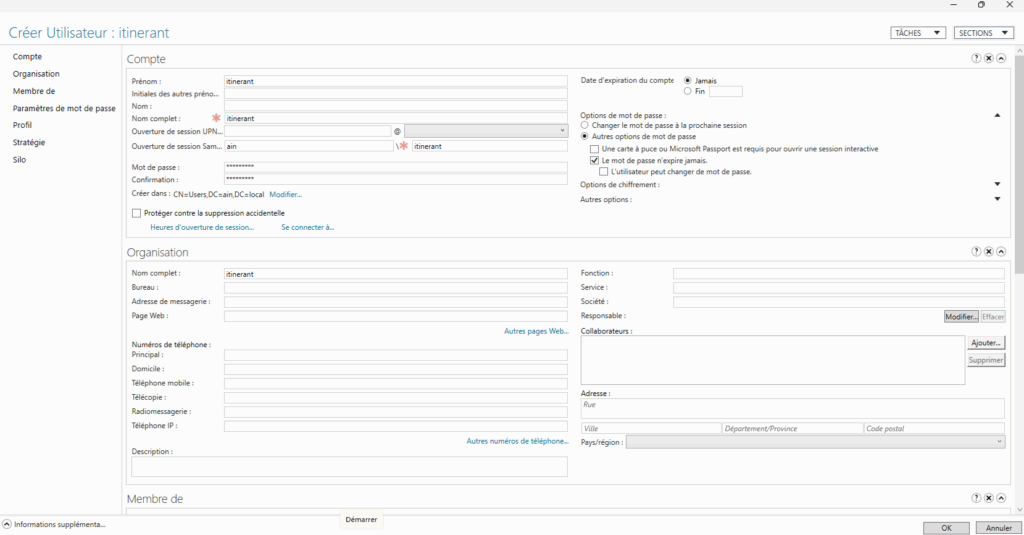Collapse the Compte section using the chevron icon

click(1001, 59)
